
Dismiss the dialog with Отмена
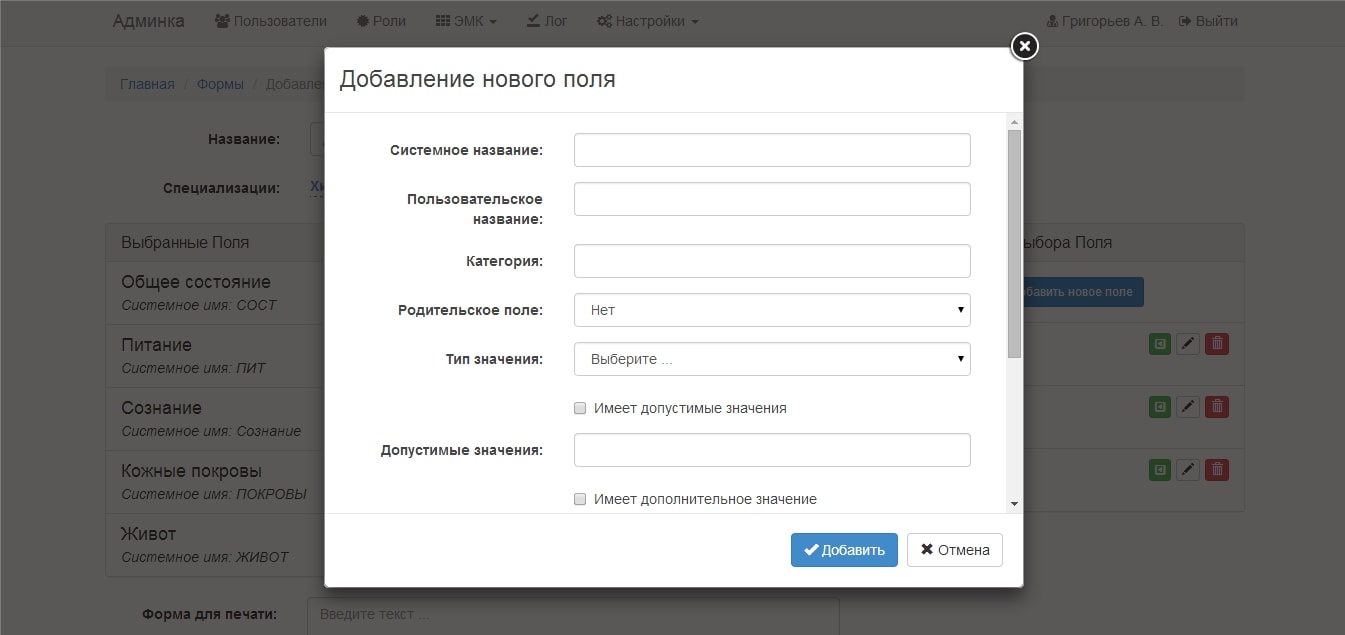click(955, 550)
